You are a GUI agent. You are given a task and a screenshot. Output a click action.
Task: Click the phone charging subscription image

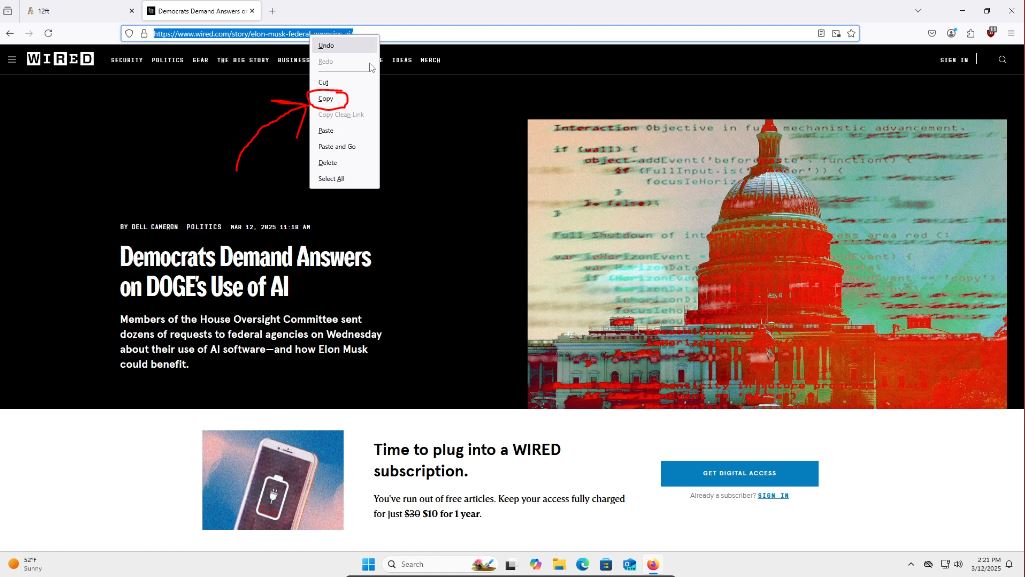point(273,480)
